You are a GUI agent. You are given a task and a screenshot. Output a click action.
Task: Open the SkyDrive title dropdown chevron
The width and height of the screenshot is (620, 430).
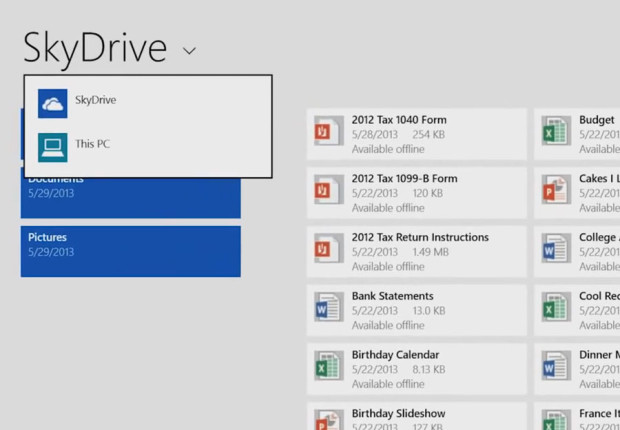click(189, 51)
